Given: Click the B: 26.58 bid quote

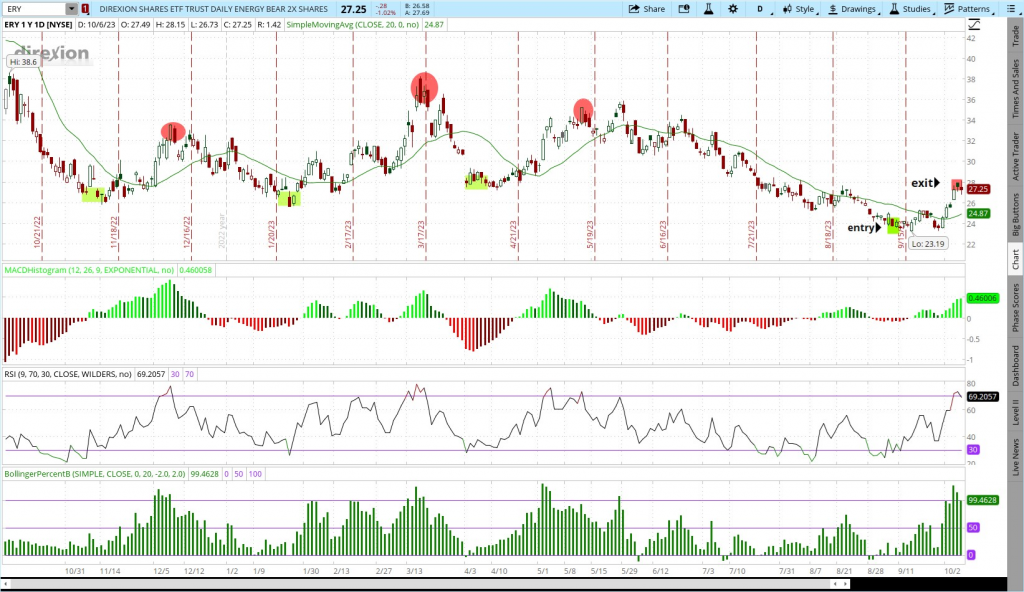Looking at the screenshot, I should pos(417,6).
